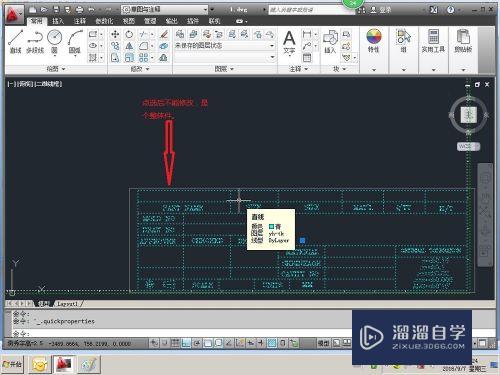
Task: Expand the Modify (修改) panel
Action: [x=140, y=69]
